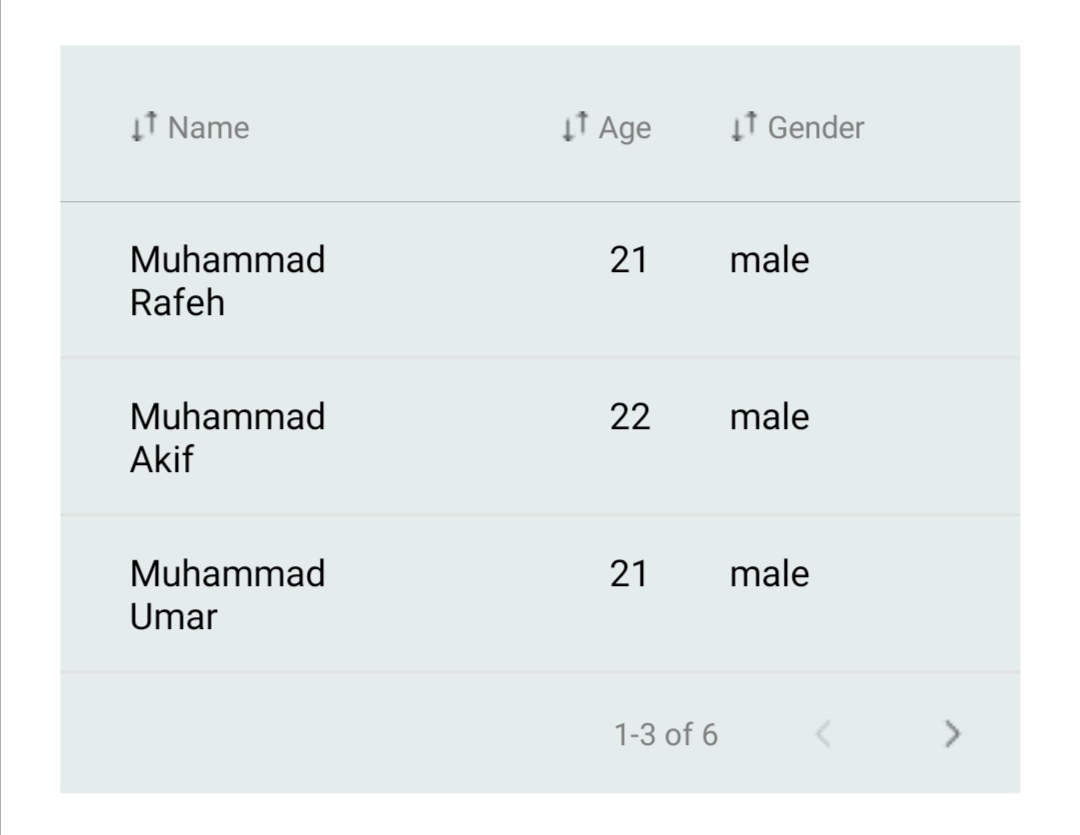Click the sort arrows icon beside Age
Image resolution: width=1080 pixels, height=835 pixels.
click(x=575, y=126)
